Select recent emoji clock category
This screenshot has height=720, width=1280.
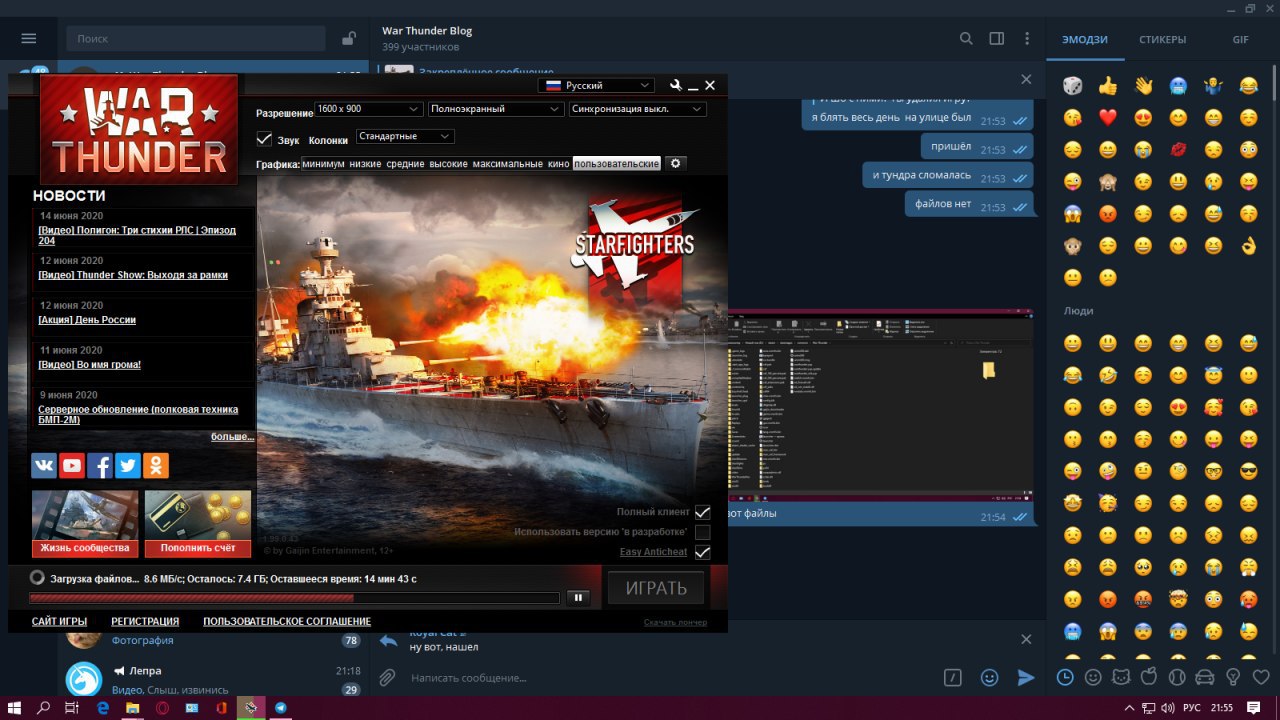pyautogui.click(x=1065, y=677)
